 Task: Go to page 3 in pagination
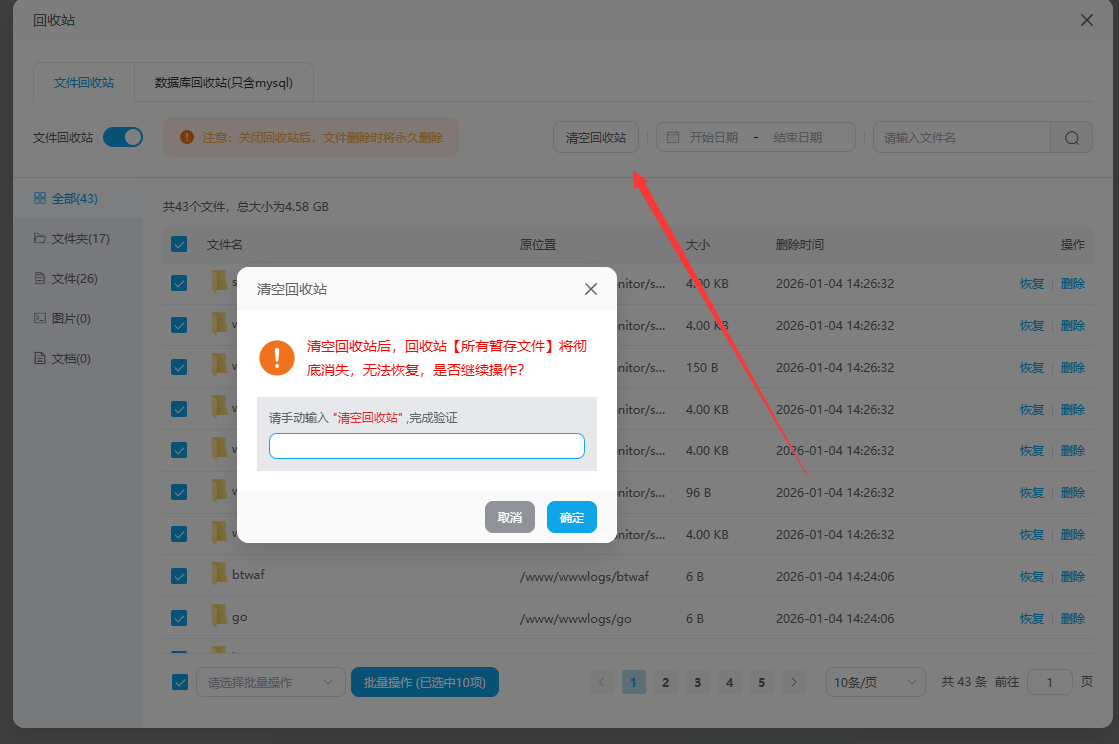tap(698, 682)
